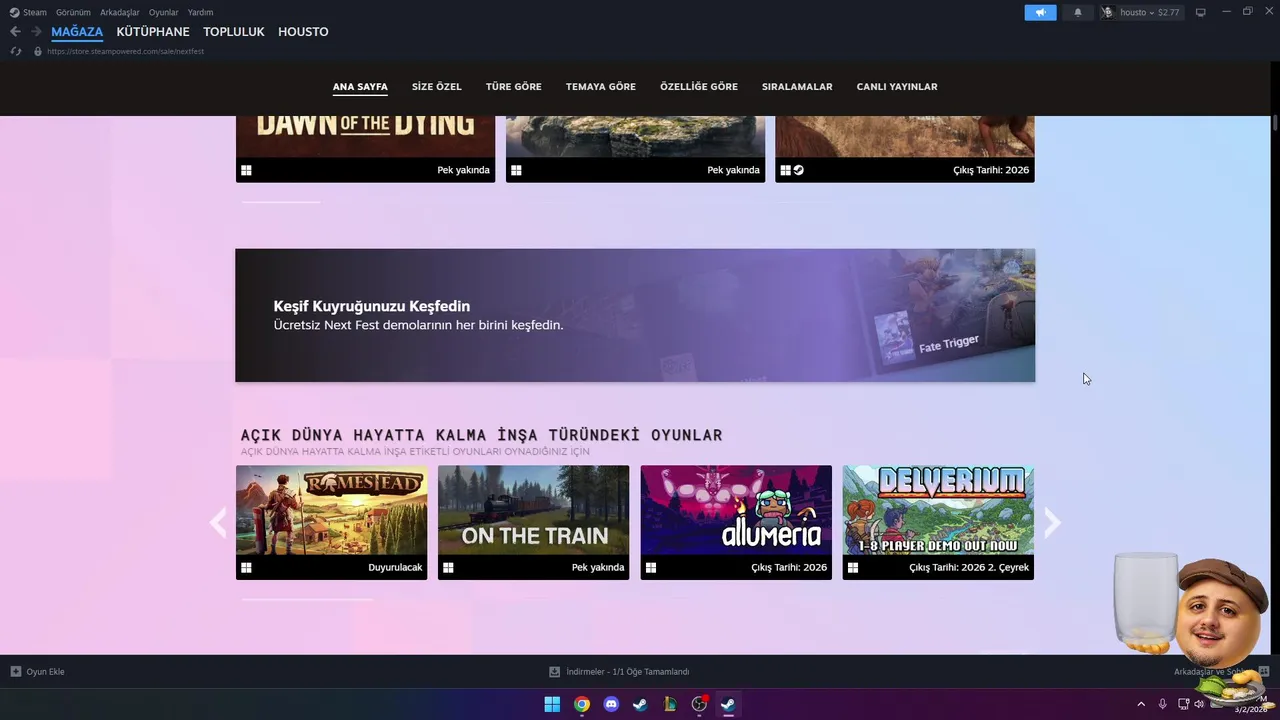Image resolution: width=1280 pixels, height=720 pixels.
Task: Click the network tray icon
Action: (x=1183, y=704)
